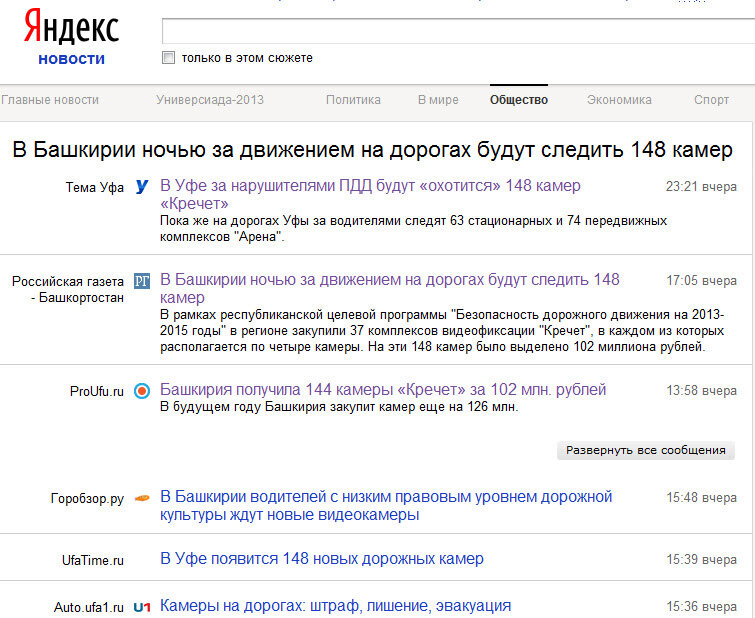The width and height of the screenshot is (755, 618).
Task: Click the Российская газета РГ icon
Action: click(x=142, y=281)
